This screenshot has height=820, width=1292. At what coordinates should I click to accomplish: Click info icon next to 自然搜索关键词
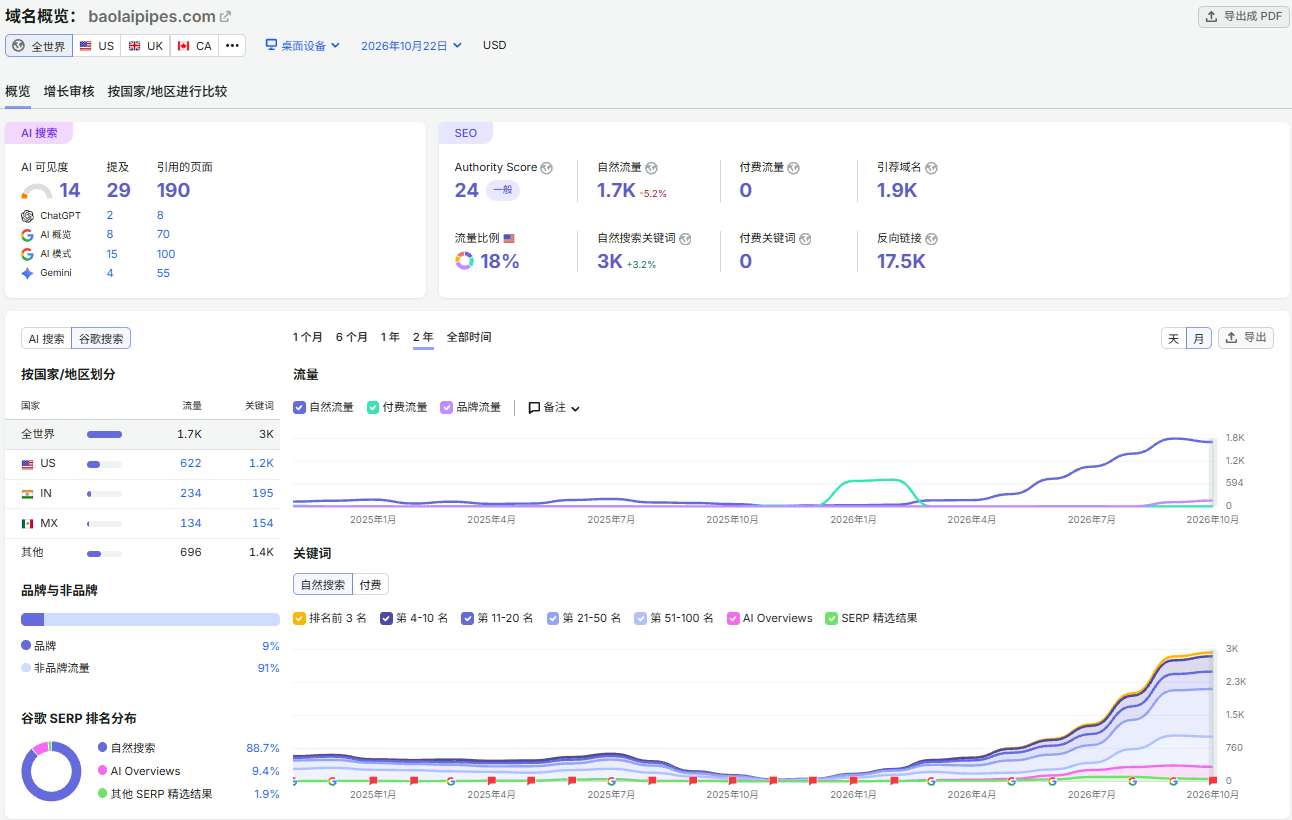tap(685, 239)
